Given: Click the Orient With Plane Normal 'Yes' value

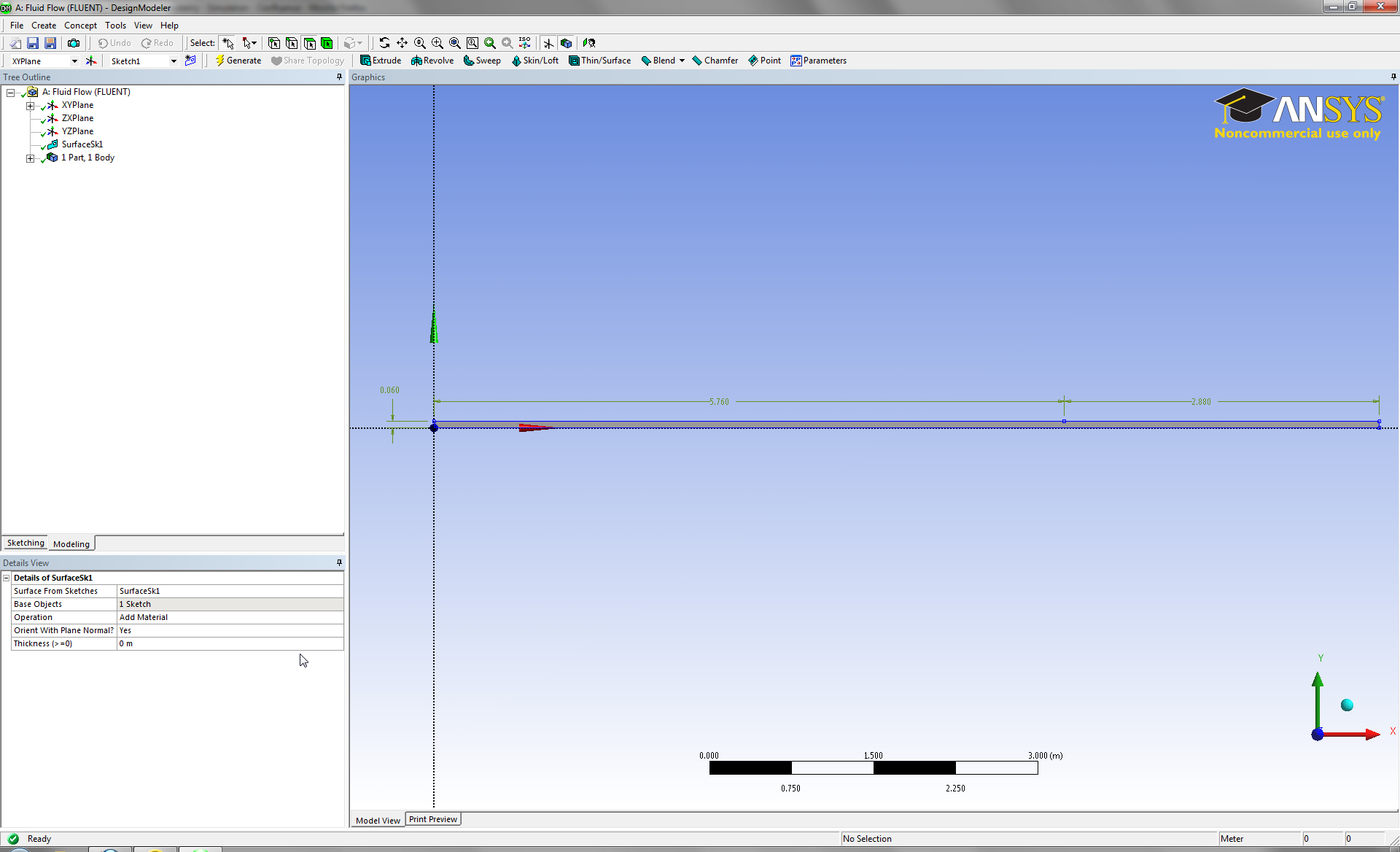Looking at the screenshot, I should pos(230,630).
